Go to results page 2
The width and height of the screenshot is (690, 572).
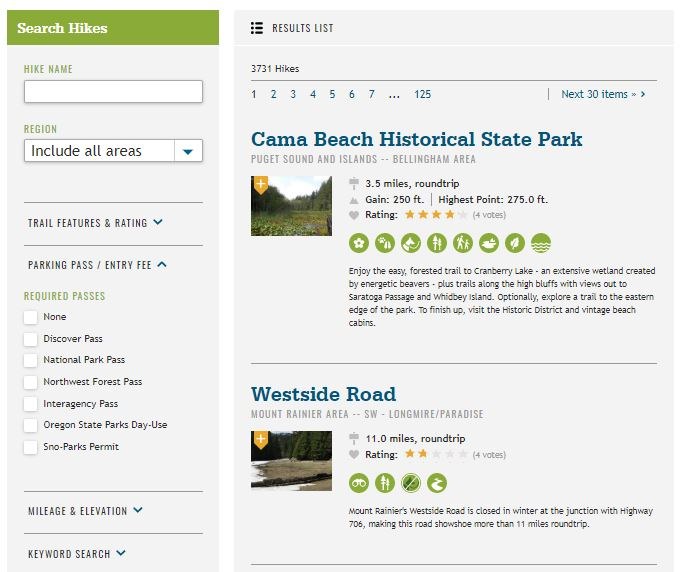point(273,94)
